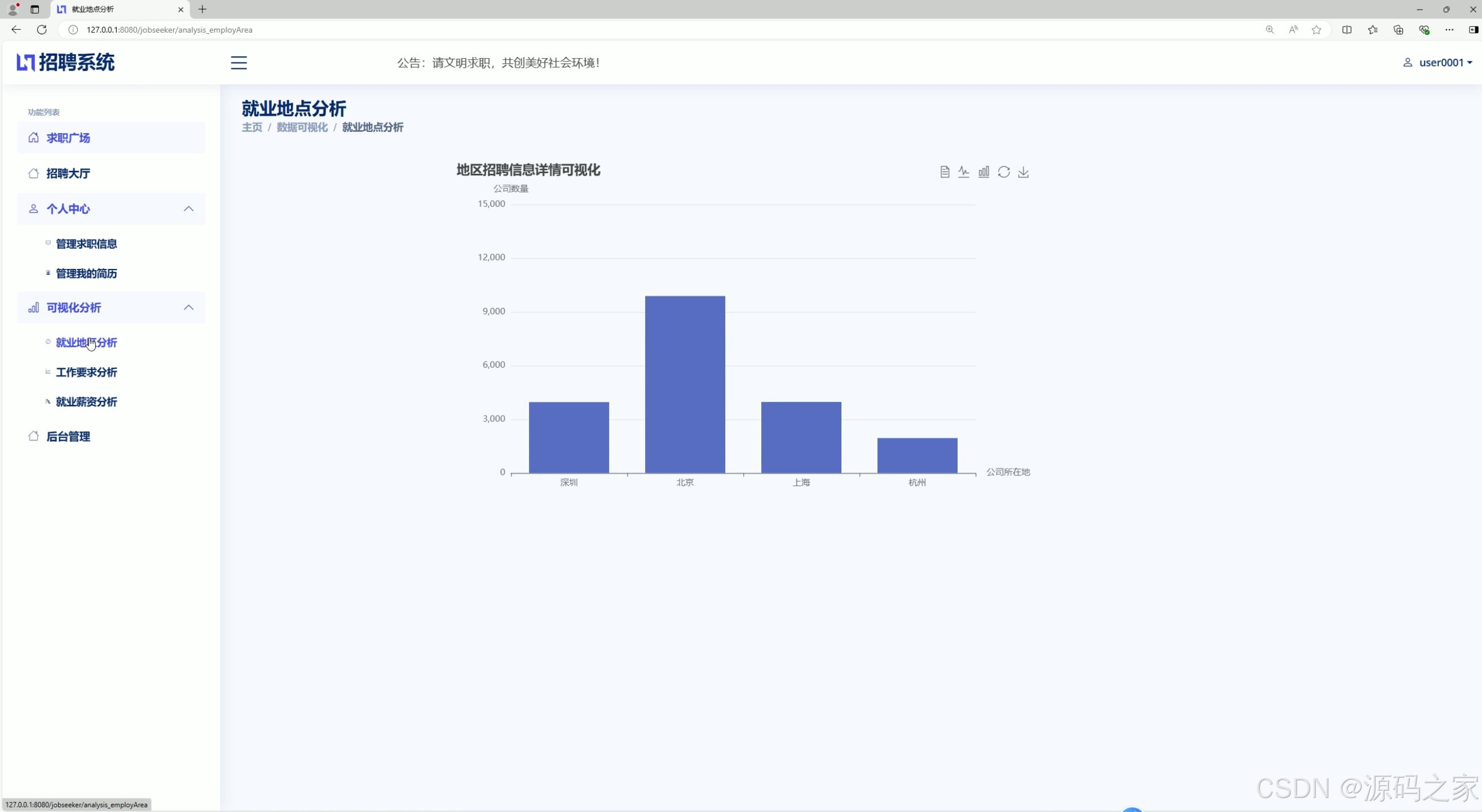
Task: Click the 数据可视化 breadcrumb link
Action: point(302,127)
